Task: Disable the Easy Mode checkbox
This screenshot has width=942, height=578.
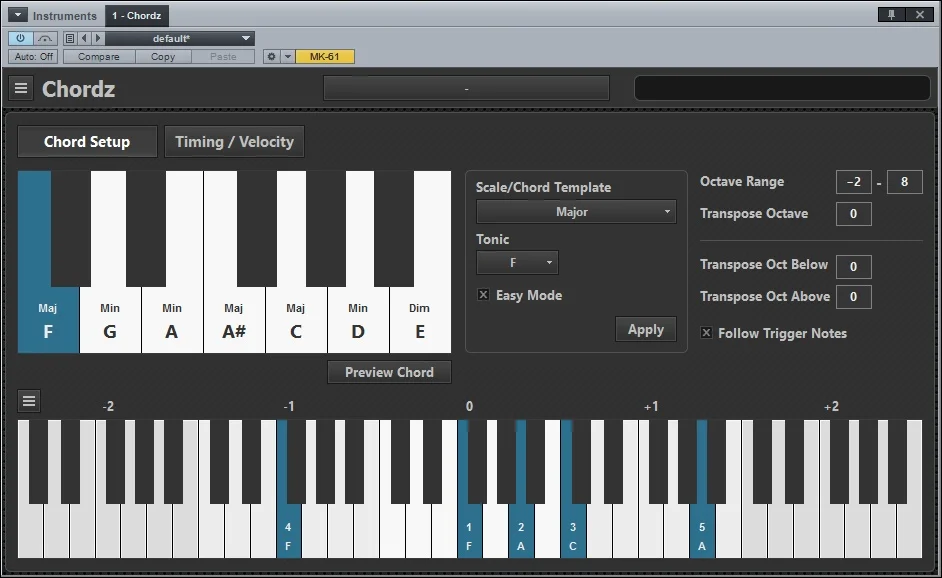Action: pos(483,294)
